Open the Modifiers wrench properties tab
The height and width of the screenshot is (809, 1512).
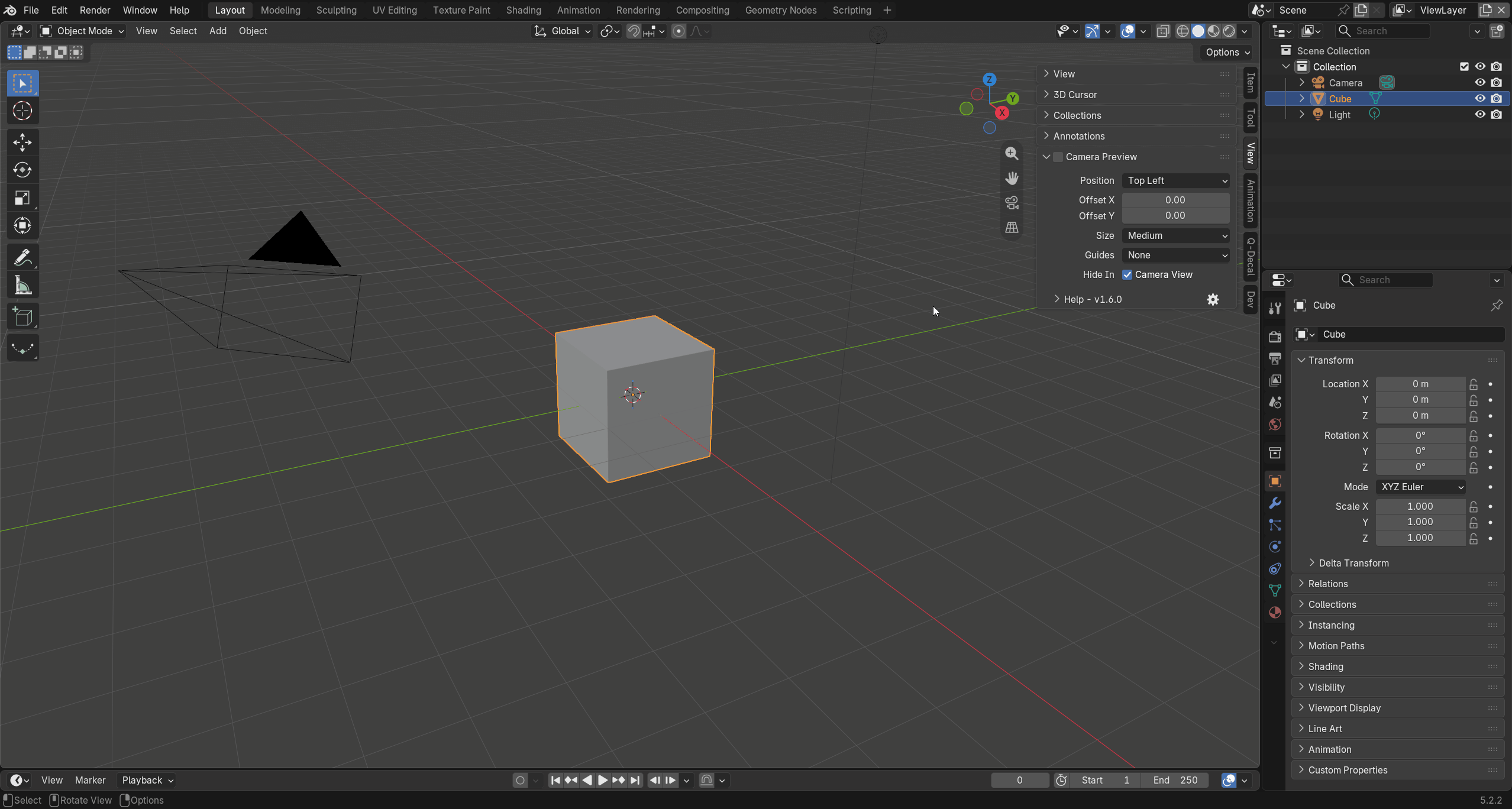pos(1275,503)
